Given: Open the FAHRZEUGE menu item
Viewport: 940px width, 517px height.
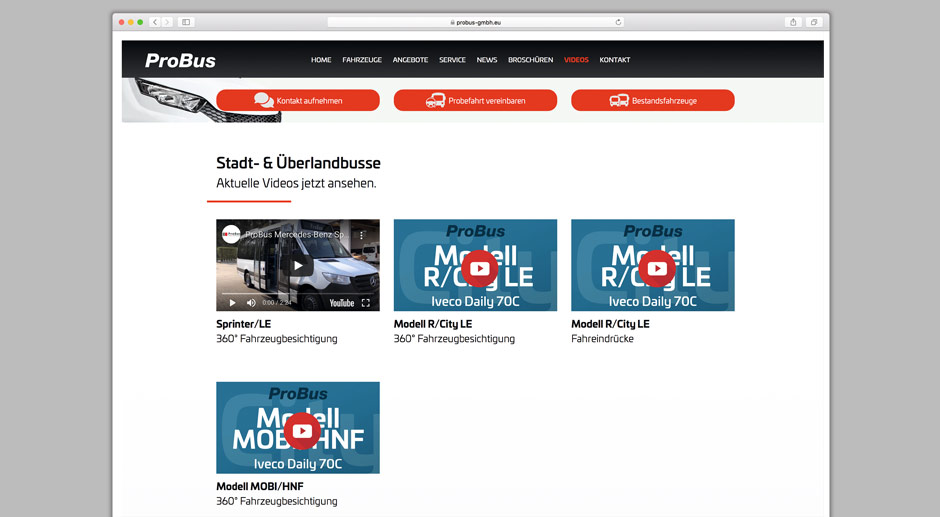Looking at the screenshot, I should coord(362,60).
